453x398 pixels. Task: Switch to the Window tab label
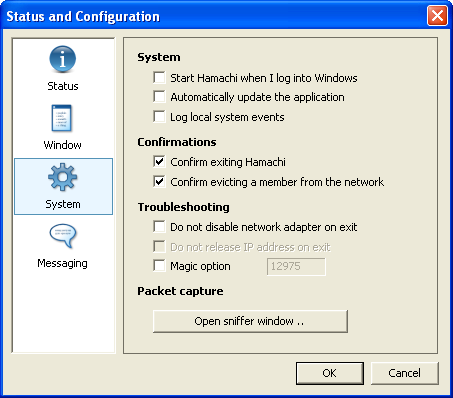coord(62,145)
